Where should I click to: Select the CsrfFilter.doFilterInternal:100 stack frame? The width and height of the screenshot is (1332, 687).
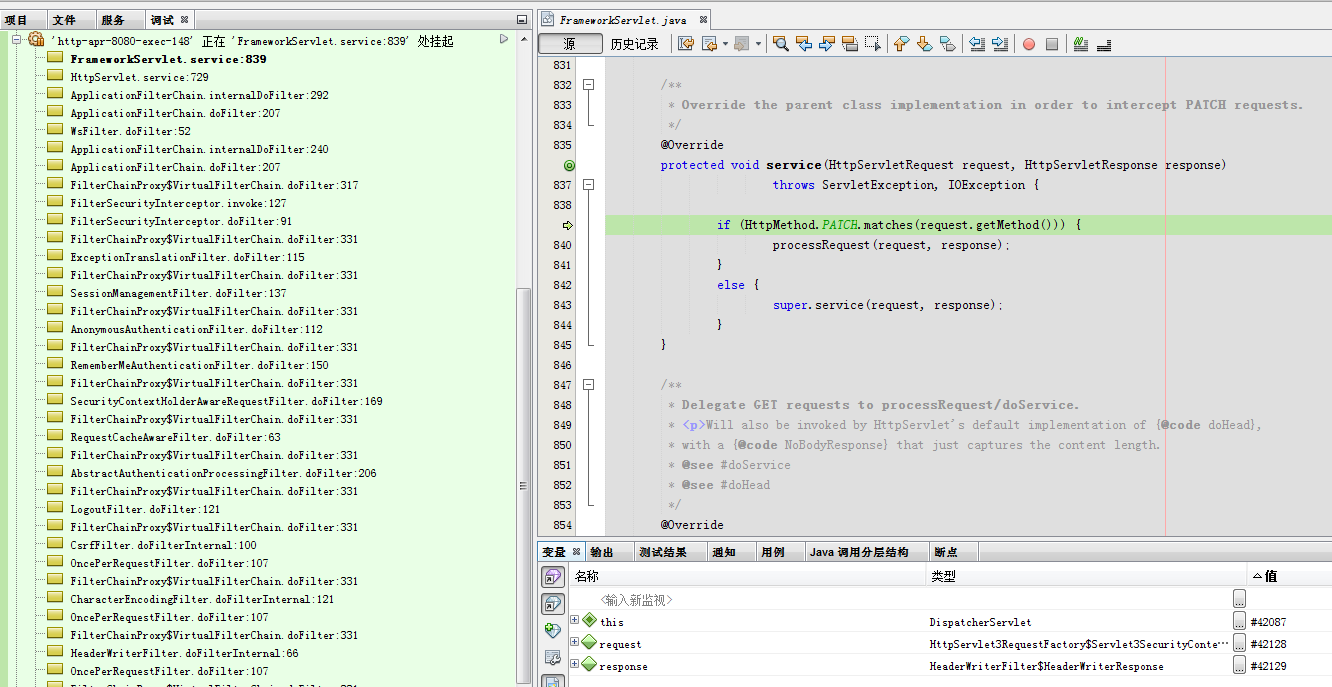click(163, 545)
